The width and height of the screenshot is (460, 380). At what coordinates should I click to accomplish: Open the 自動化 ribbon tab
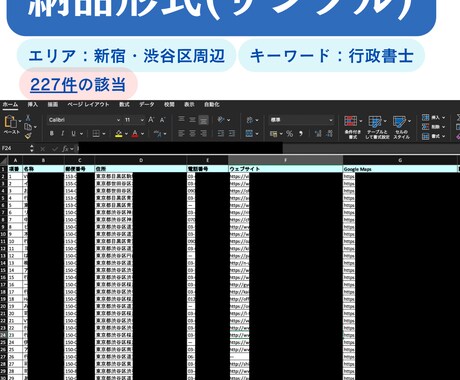click(x=212, y=105)
